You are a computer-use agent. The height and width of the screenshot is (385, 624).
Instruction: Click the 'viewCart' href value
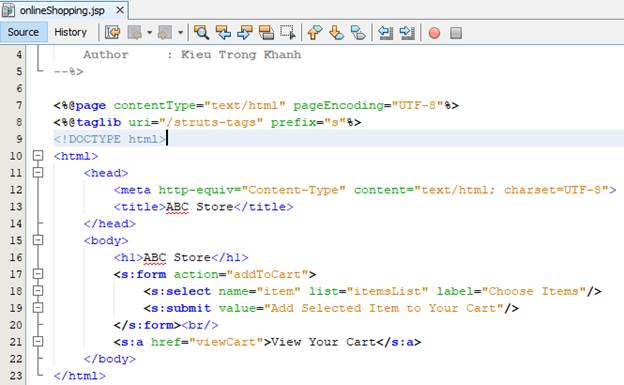tap(226, 342)
